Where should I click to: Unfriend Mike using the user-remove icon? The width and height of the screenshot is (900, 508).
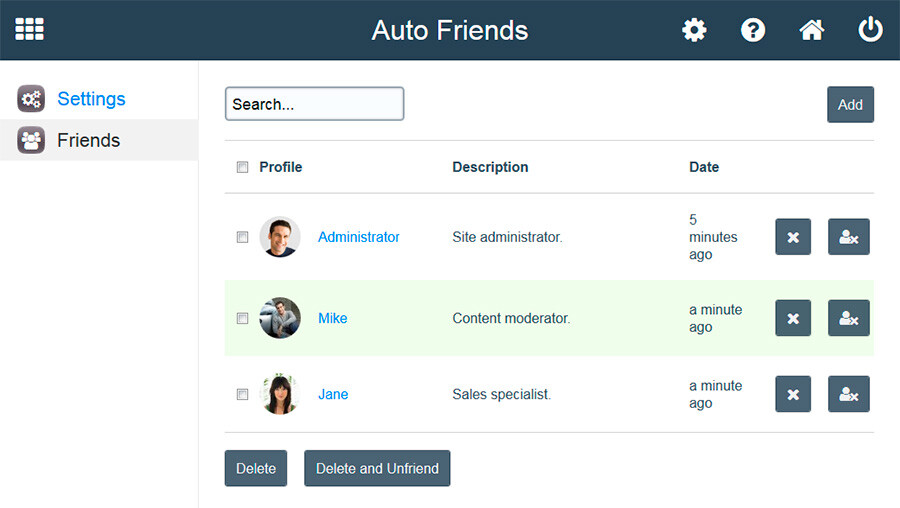tap(849, 318)
